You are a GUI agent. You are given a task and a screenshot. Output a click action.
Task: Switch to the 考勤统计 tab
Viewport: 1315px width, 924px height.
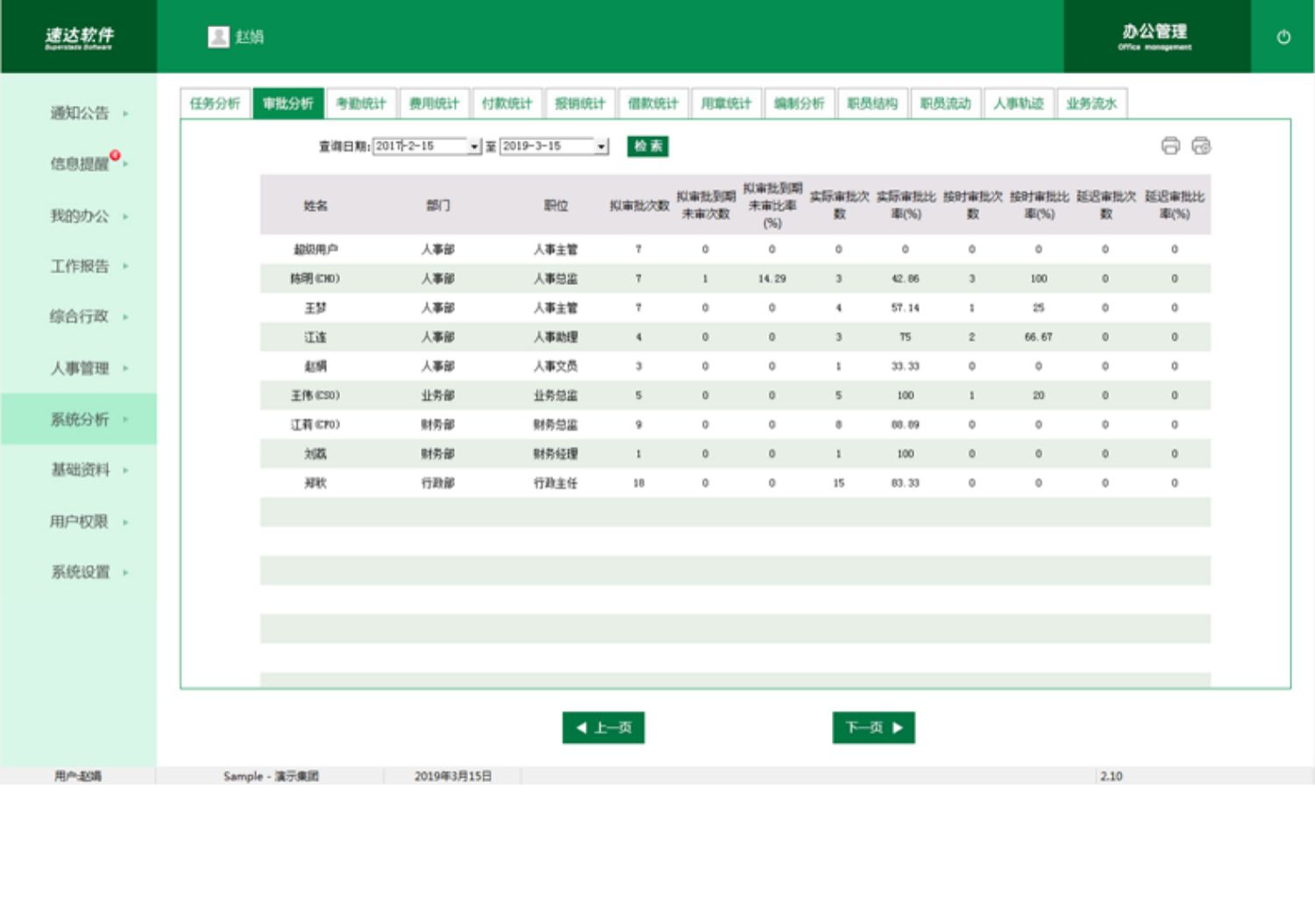[361, 103]
